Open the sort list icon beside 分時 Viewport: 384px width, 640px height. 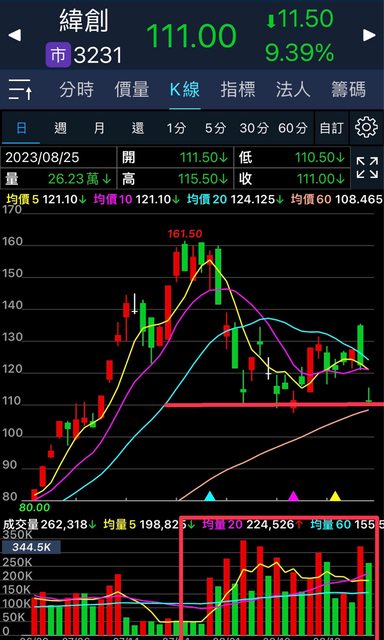20,89
